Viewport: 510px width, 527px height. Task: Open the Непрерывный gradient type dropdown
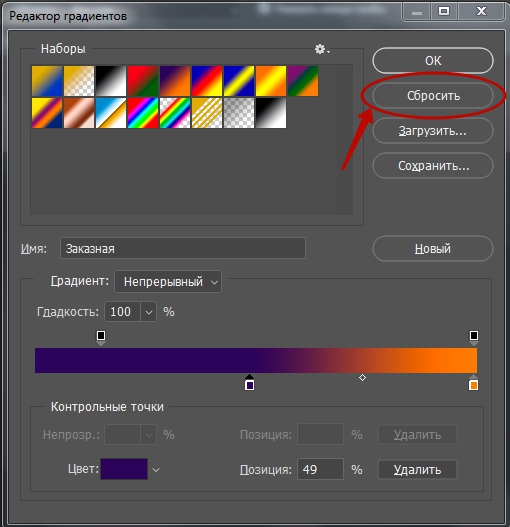pos(168,282)
